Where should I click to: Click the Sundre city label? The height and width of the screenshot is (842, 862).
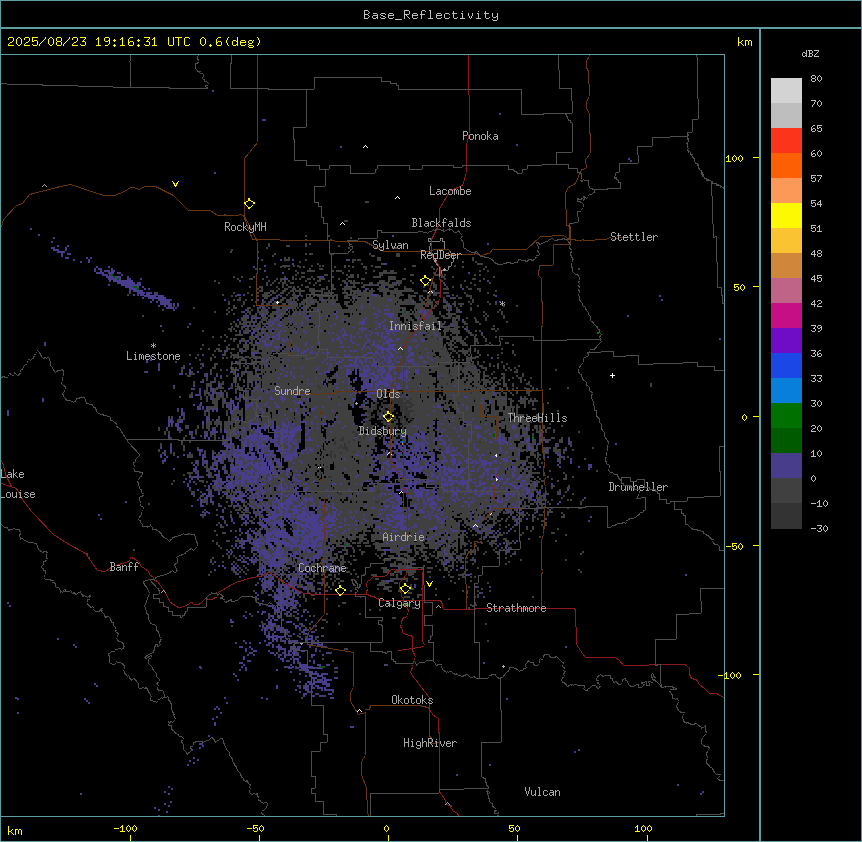tap(292, 391)
